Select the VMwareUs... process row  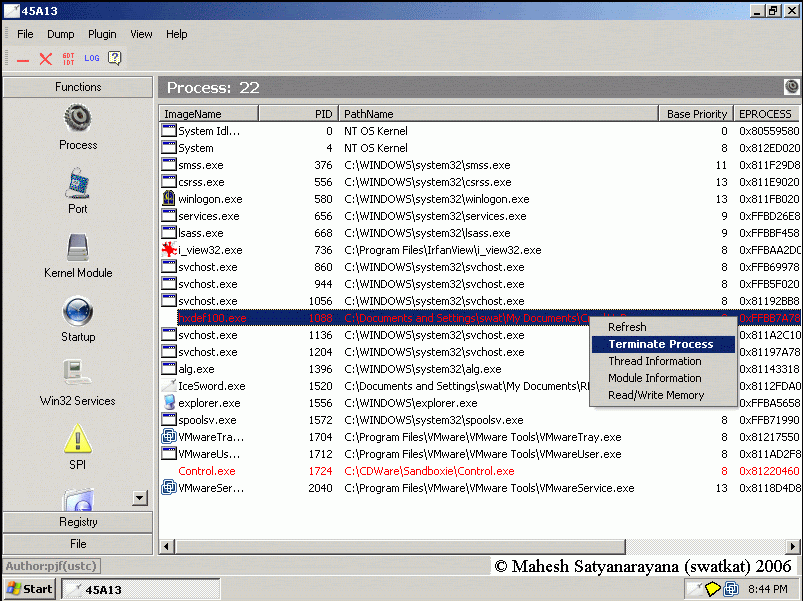(x=480, y=454)
